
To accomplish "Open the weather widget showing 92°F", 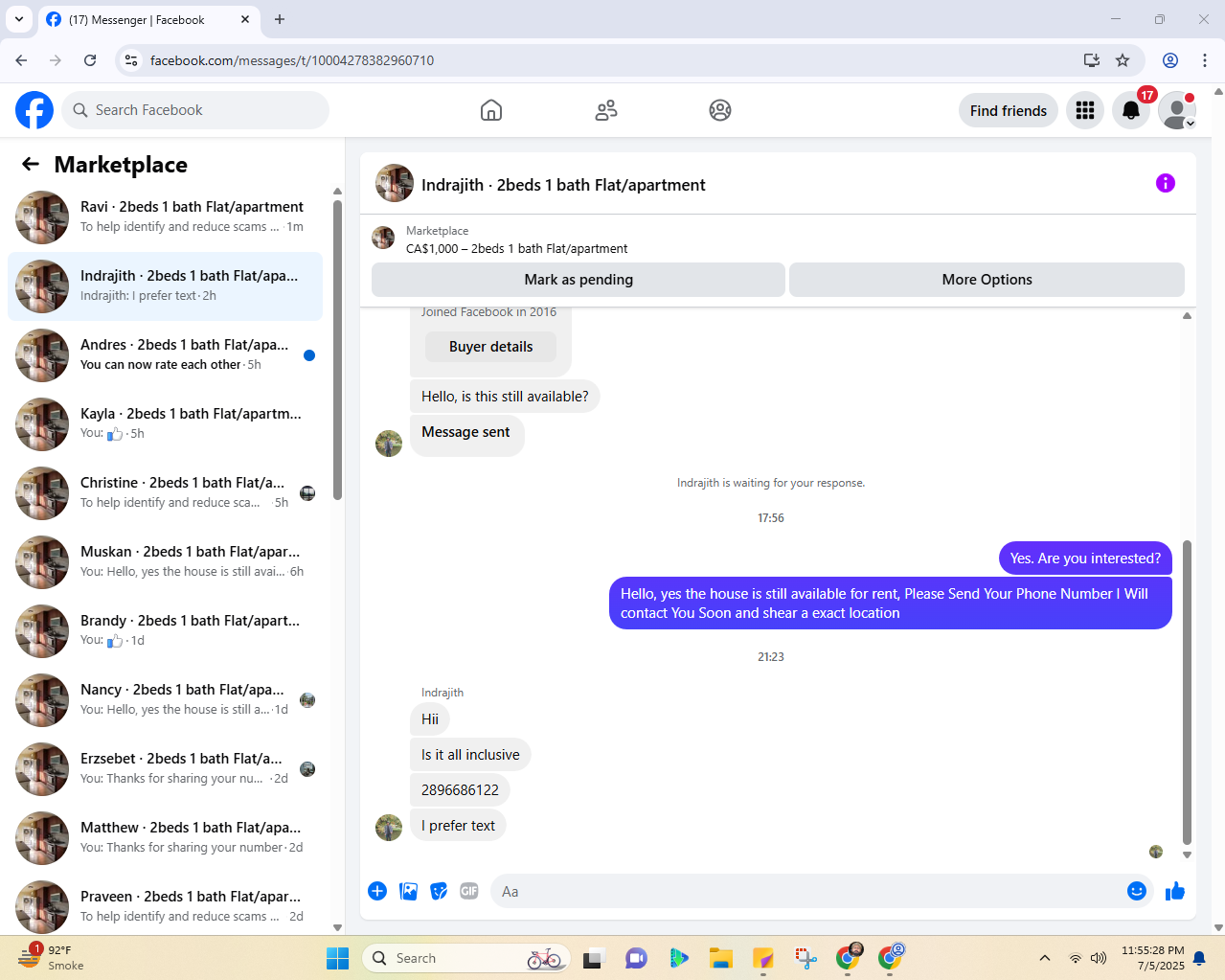I will 53,958.
